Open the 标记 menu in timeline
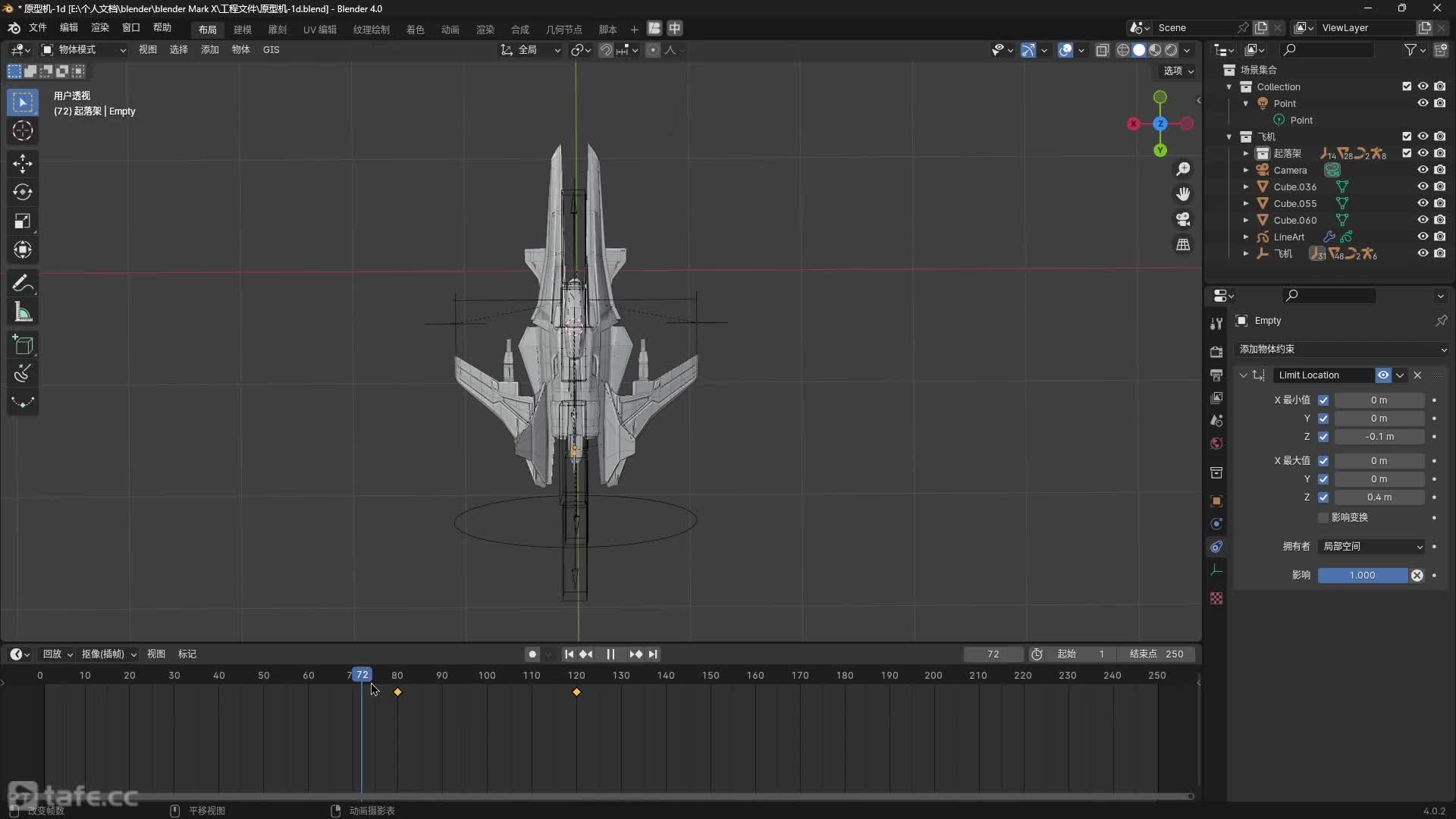The image size is (1456, 819). coord(187,654)
